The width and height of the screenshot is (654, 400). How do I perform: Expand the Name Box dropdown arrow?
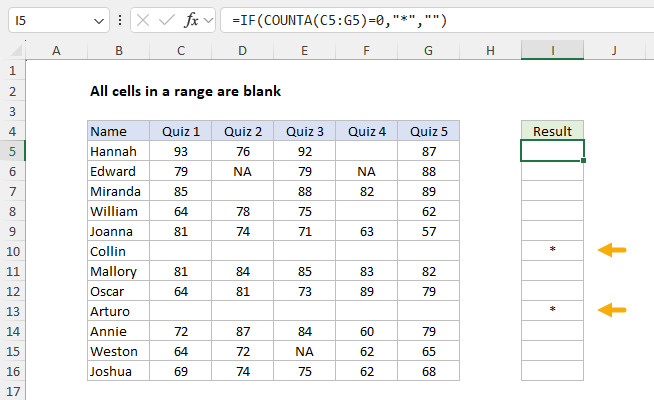99,20
